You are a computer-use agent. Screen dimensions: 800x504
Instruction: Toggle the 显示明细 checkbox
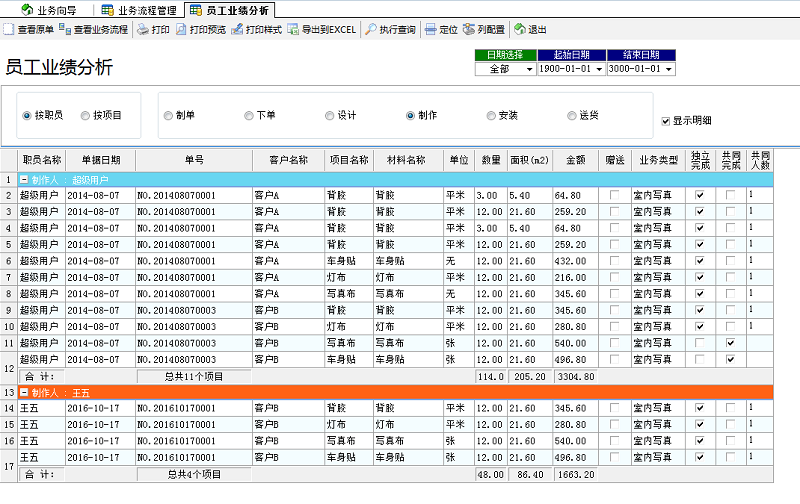tap(666, 121)
